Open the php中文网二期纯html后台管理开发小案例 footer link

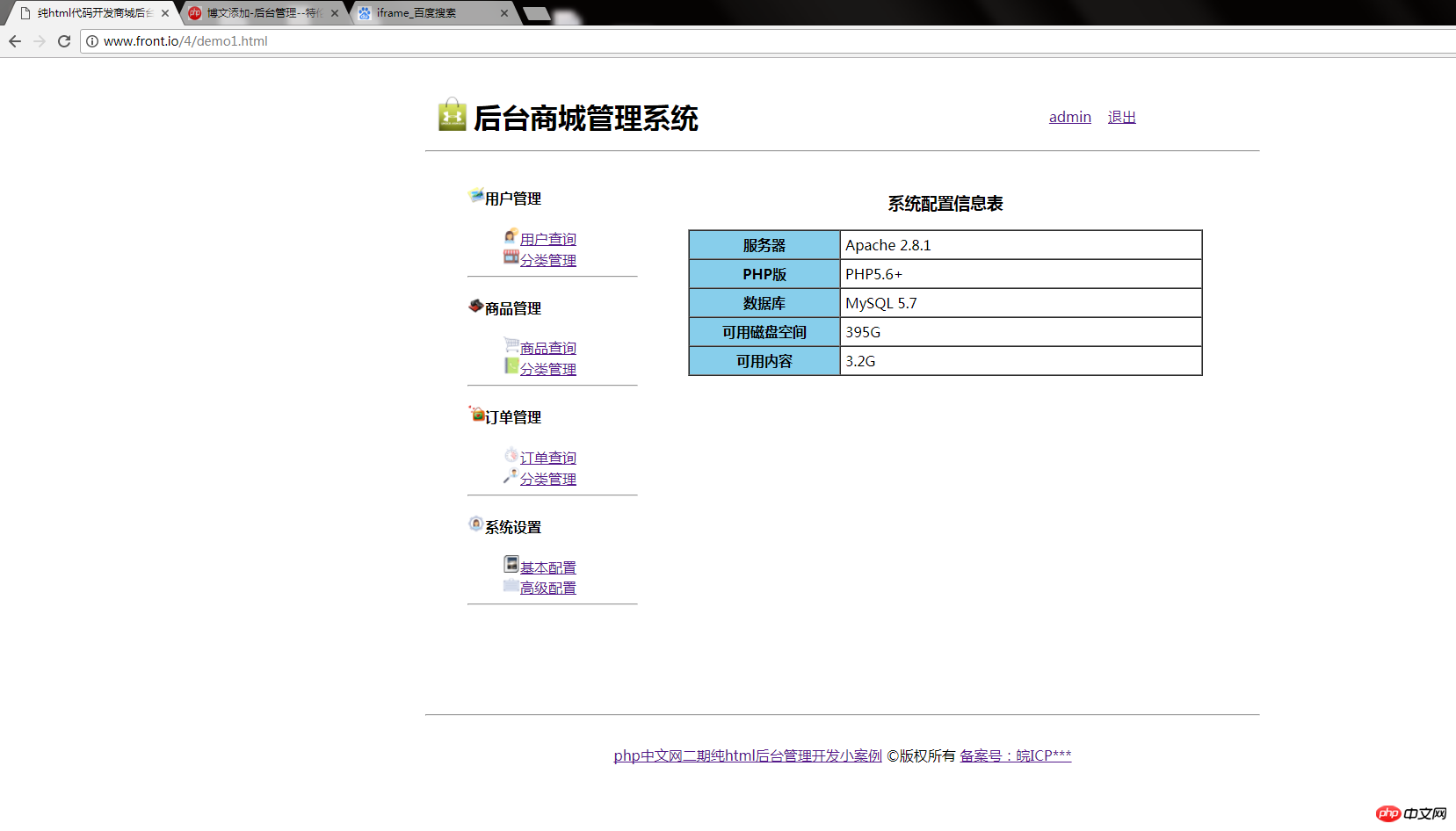tap(748, 755)
